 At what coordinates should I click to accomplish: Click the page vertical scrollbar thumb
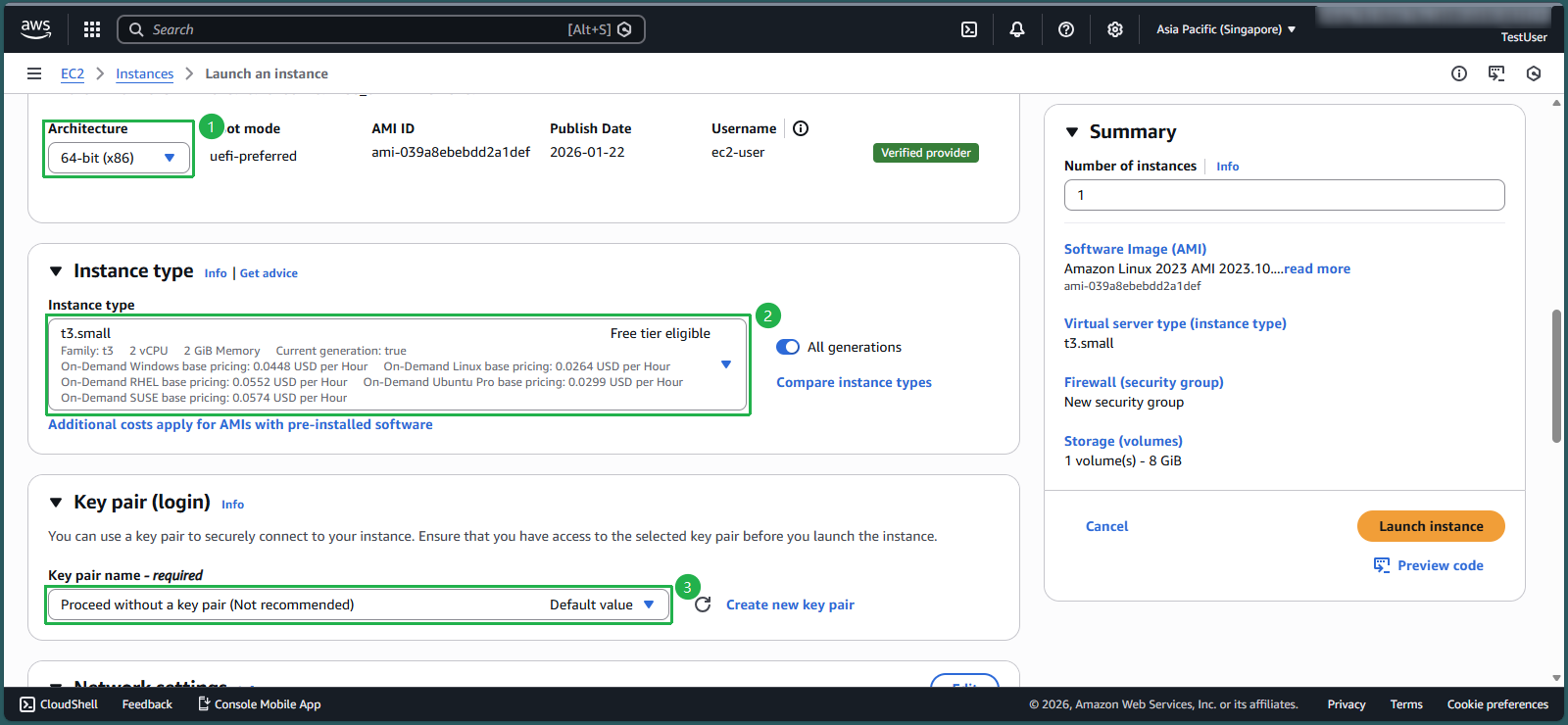click(1556, 376)
